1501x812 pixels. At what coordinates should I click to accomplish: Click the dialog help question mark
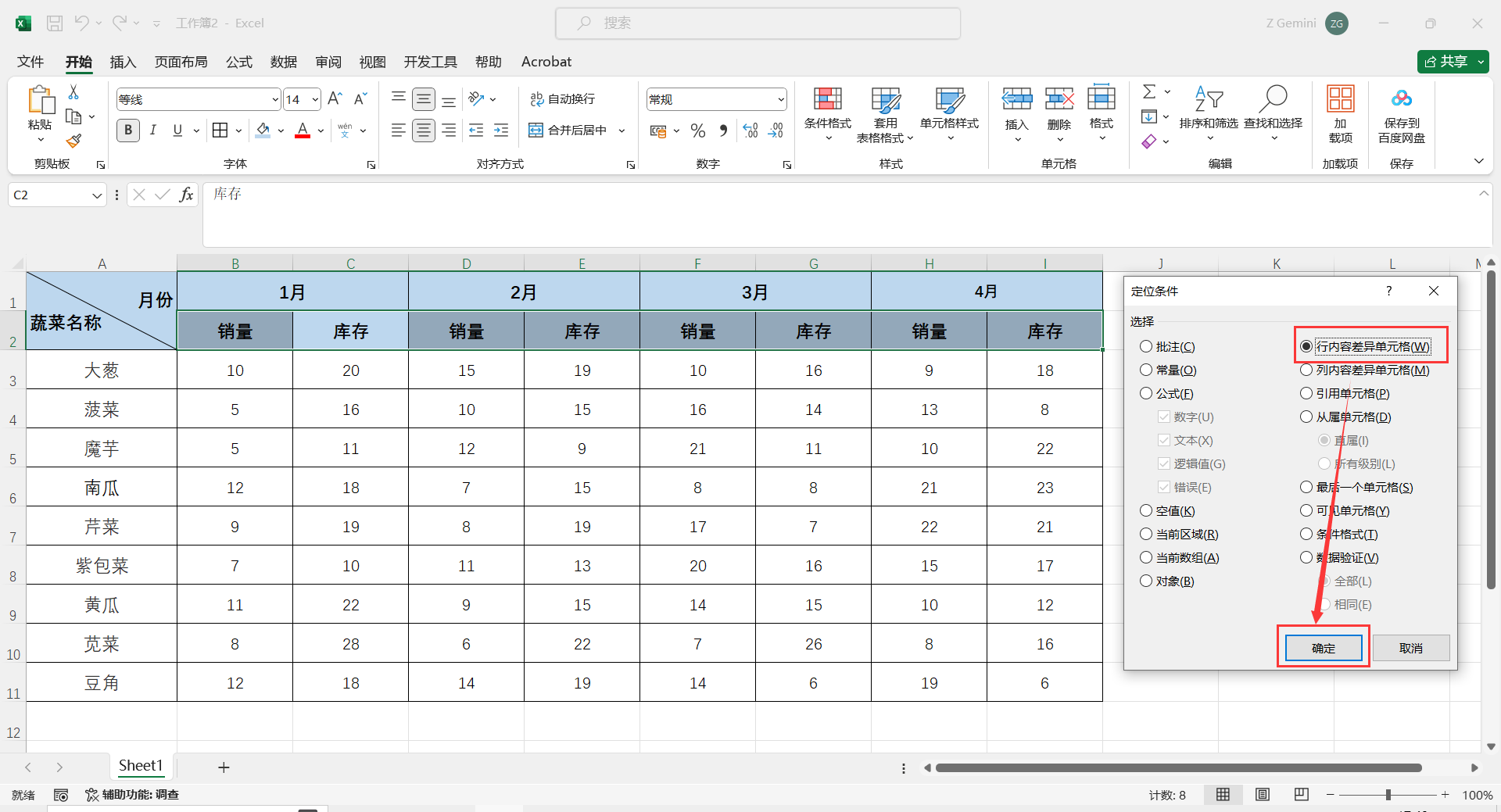click(x=1388, y=291)
